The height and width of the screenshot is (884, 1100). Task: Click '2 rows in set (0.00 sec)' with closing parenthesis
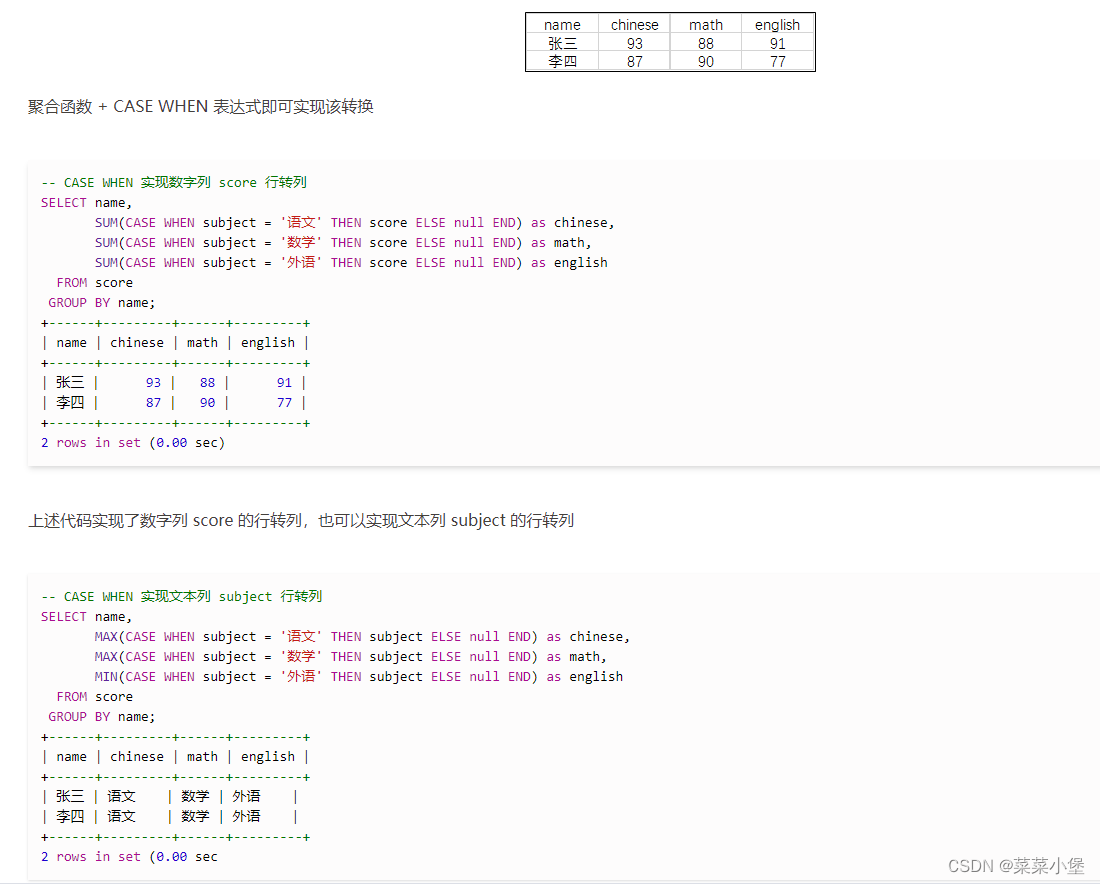tap(133, 443)
